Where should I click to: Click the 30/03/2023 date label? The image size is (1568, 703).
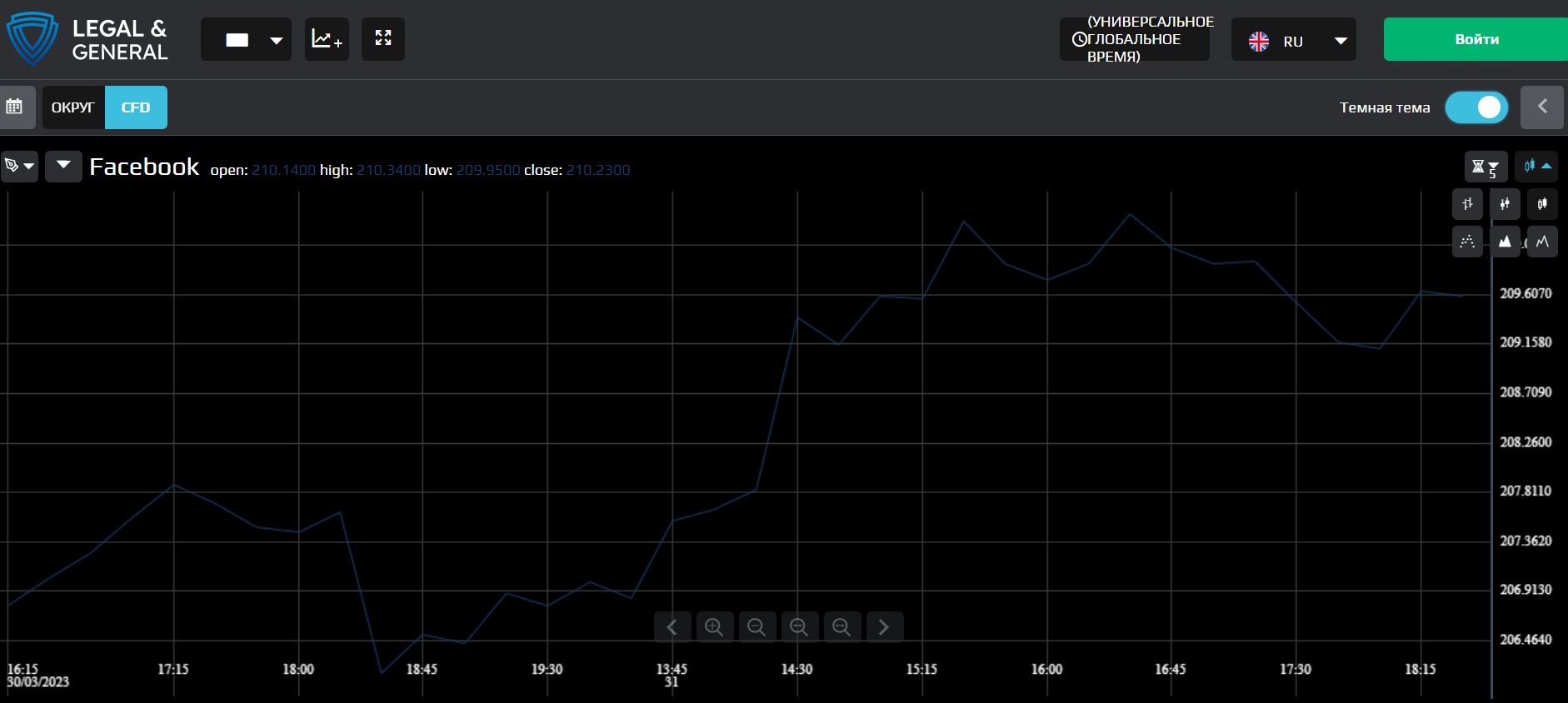tap(38, 682)
